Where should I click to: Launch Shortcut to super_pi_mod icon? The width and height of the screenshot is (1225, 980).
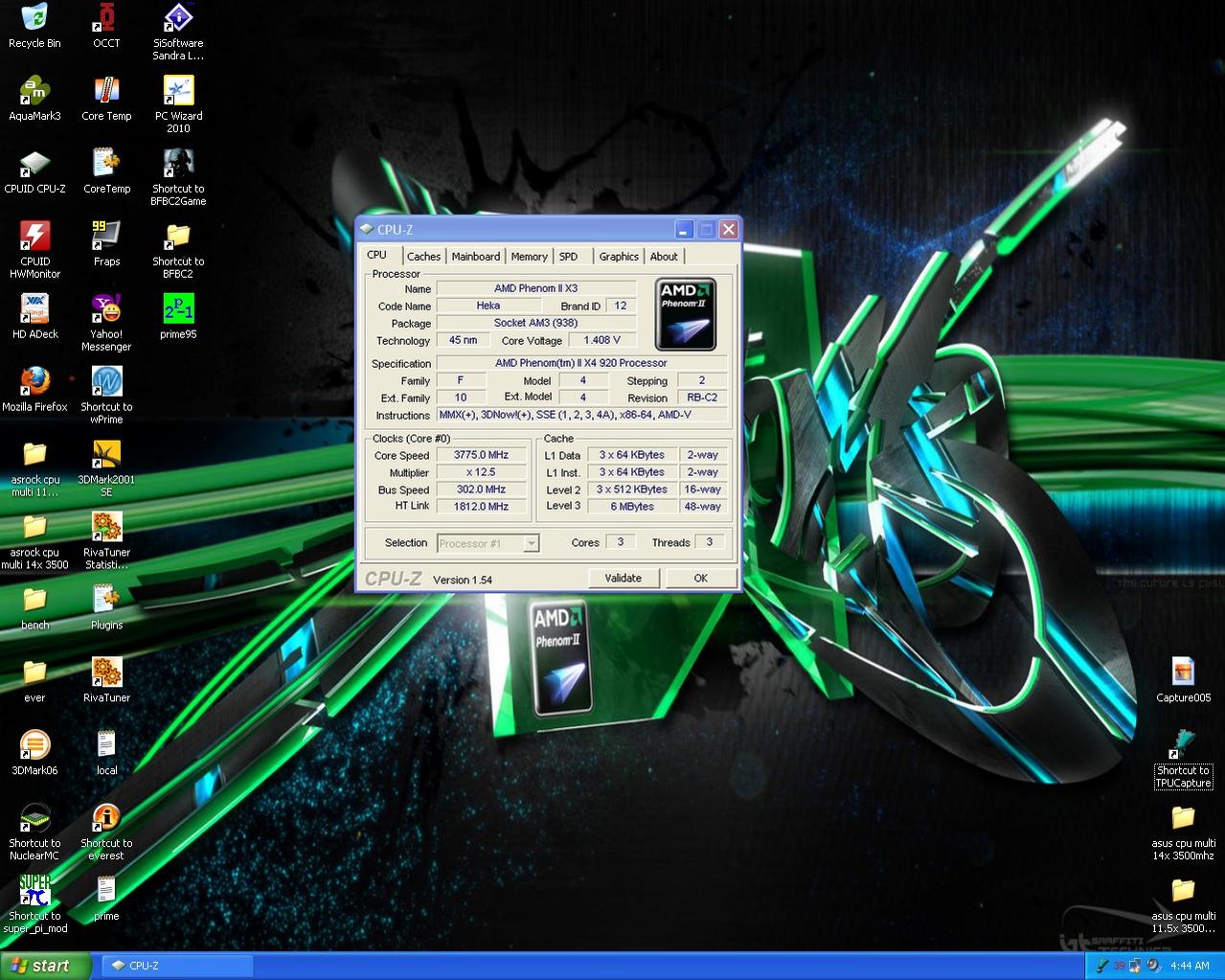point(34,905)
